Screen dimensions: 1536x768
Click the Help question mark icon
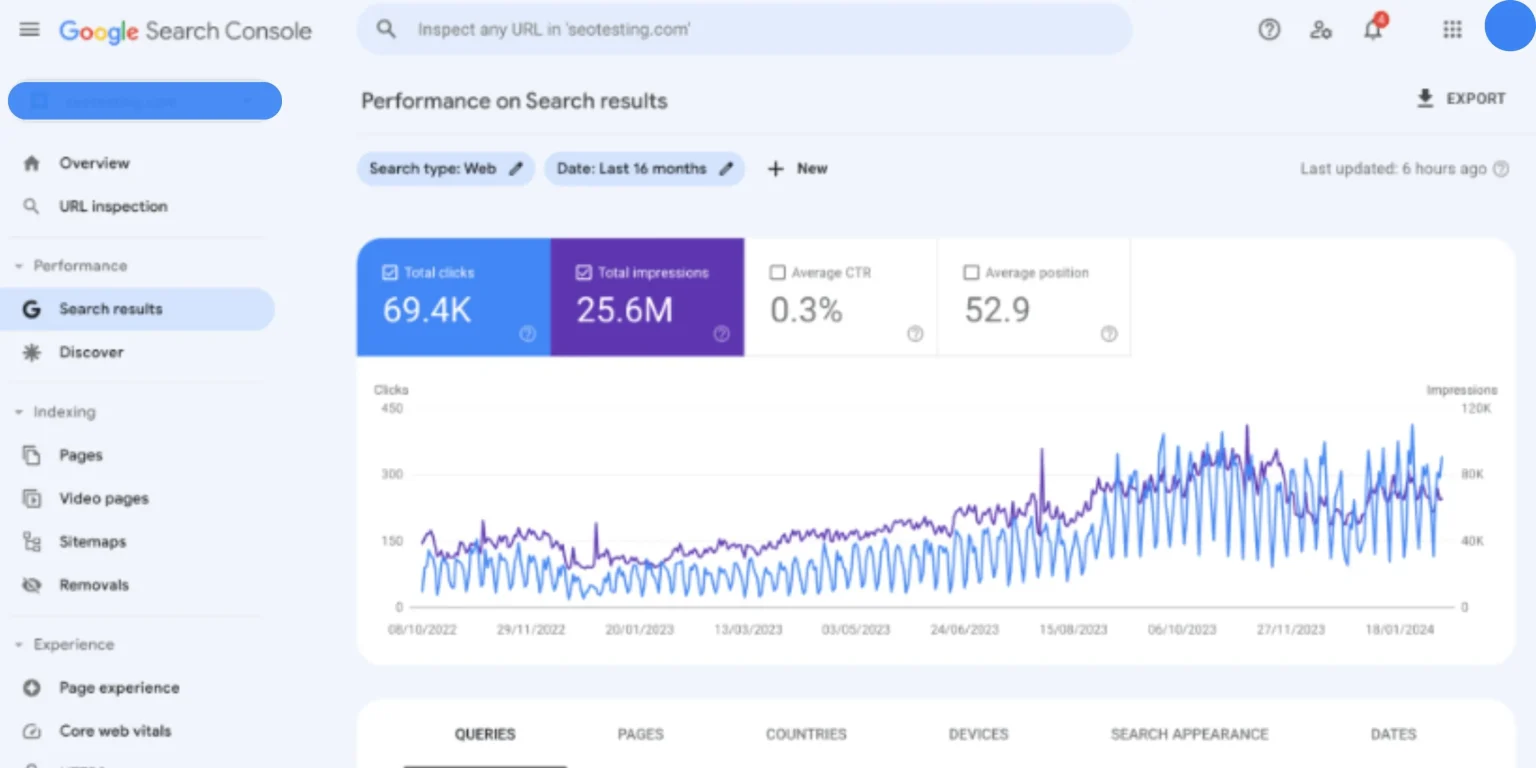[x=1269, y=30]
